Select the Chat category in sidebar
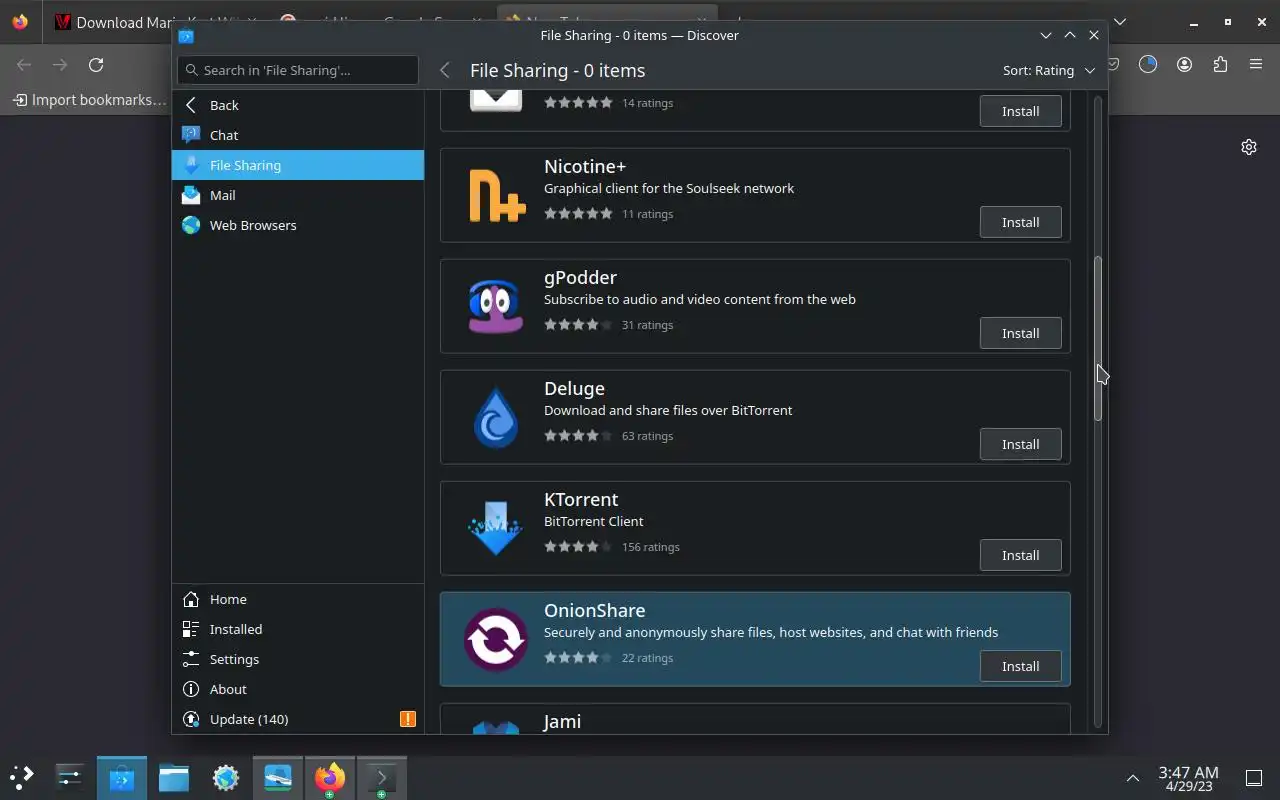1280x800 pixels. [298, 135]
